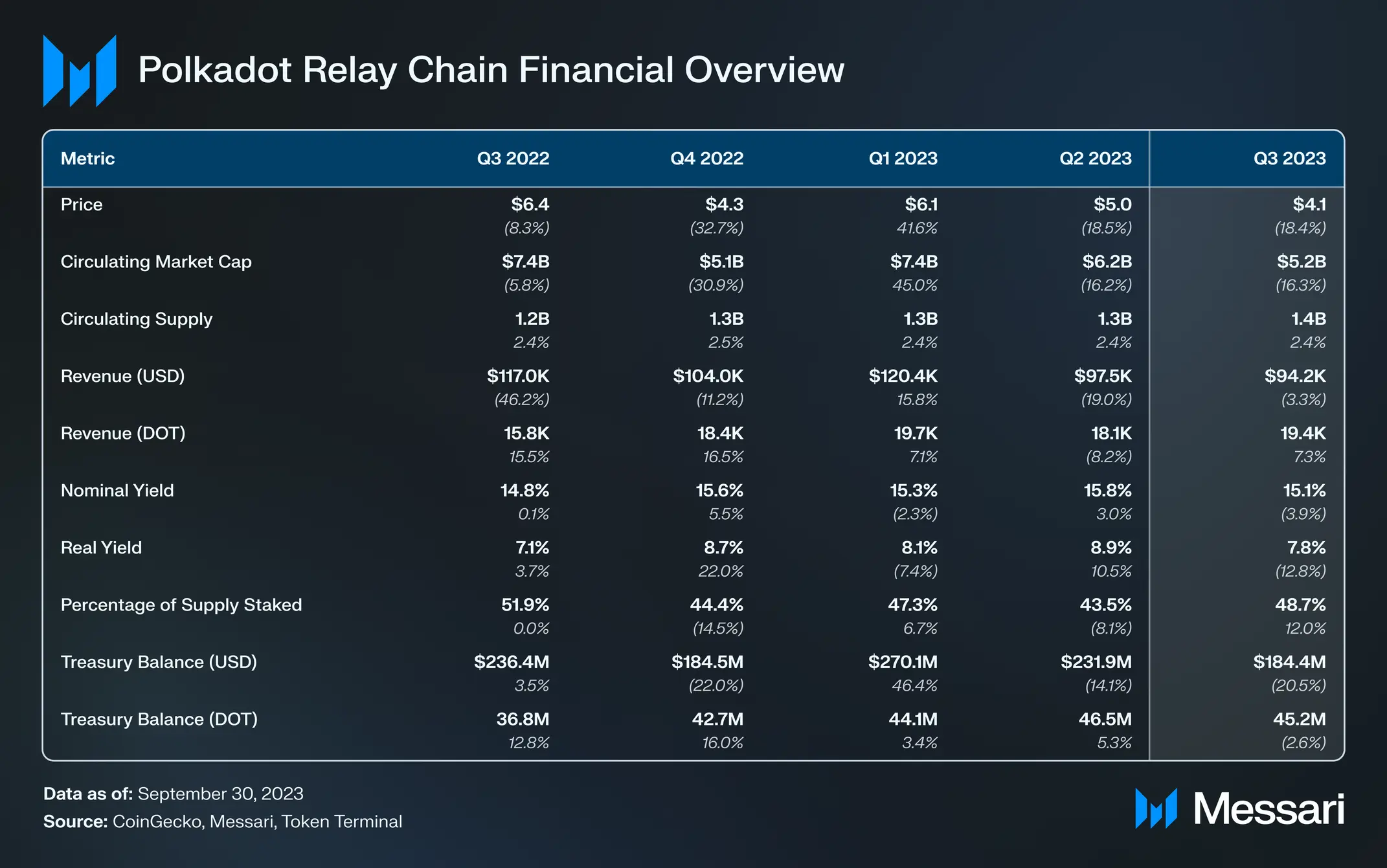Image resolution: width=1387 pixels, height=868 pixels.
Task: Select the highlighted Q3 2023 column header
Action: (x=1289, y=159)
